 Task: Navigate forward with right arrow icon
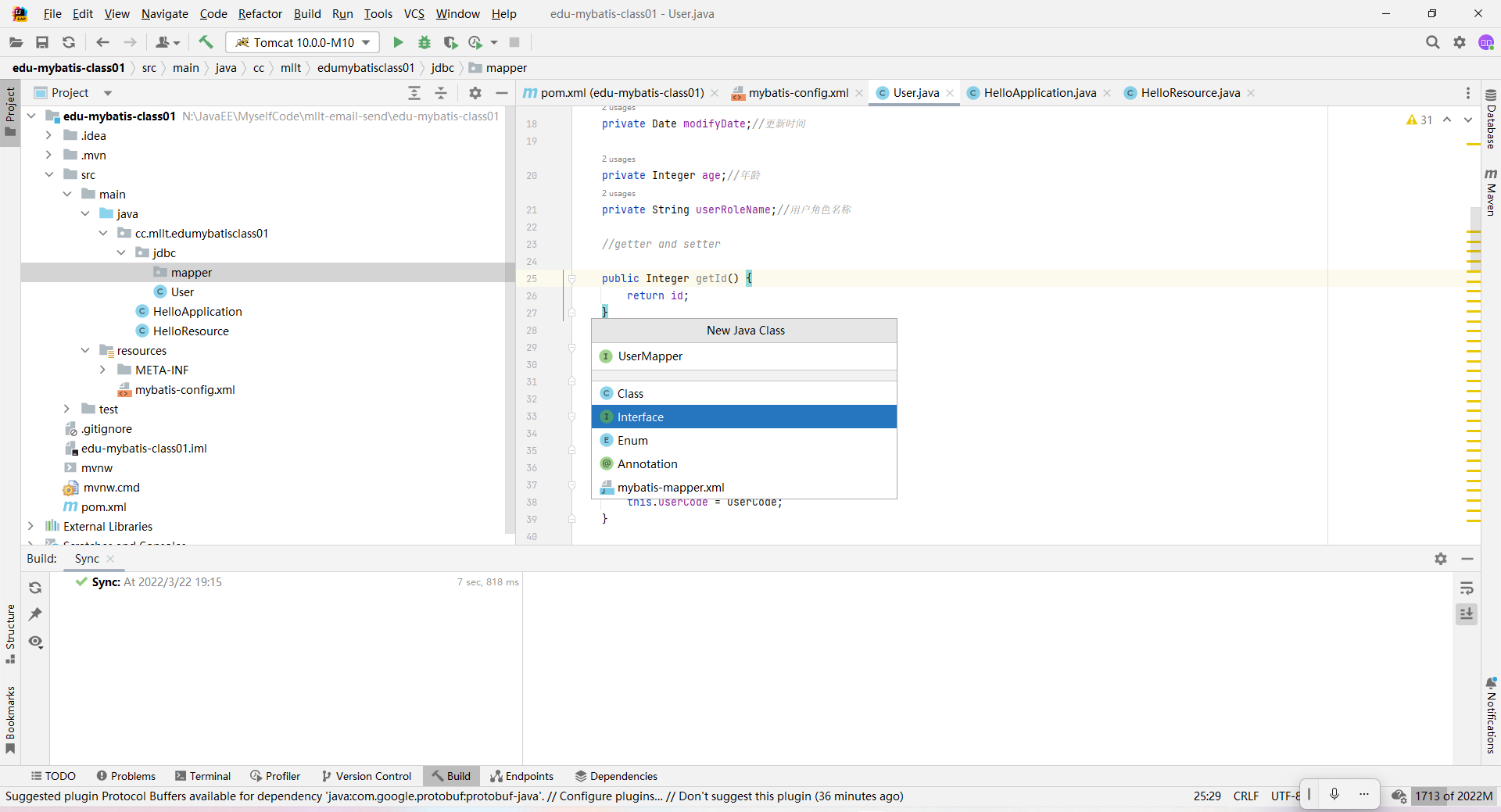point(130,42)
